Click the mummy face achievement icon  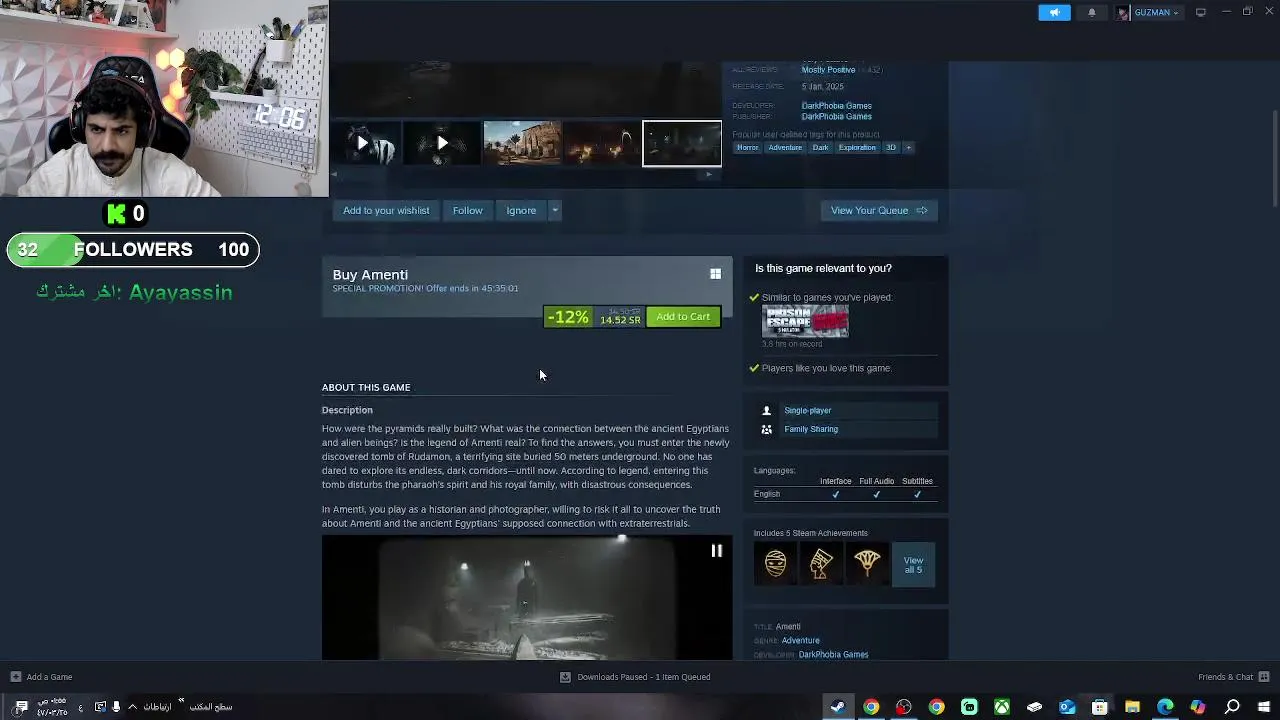(x=775, y=564)
